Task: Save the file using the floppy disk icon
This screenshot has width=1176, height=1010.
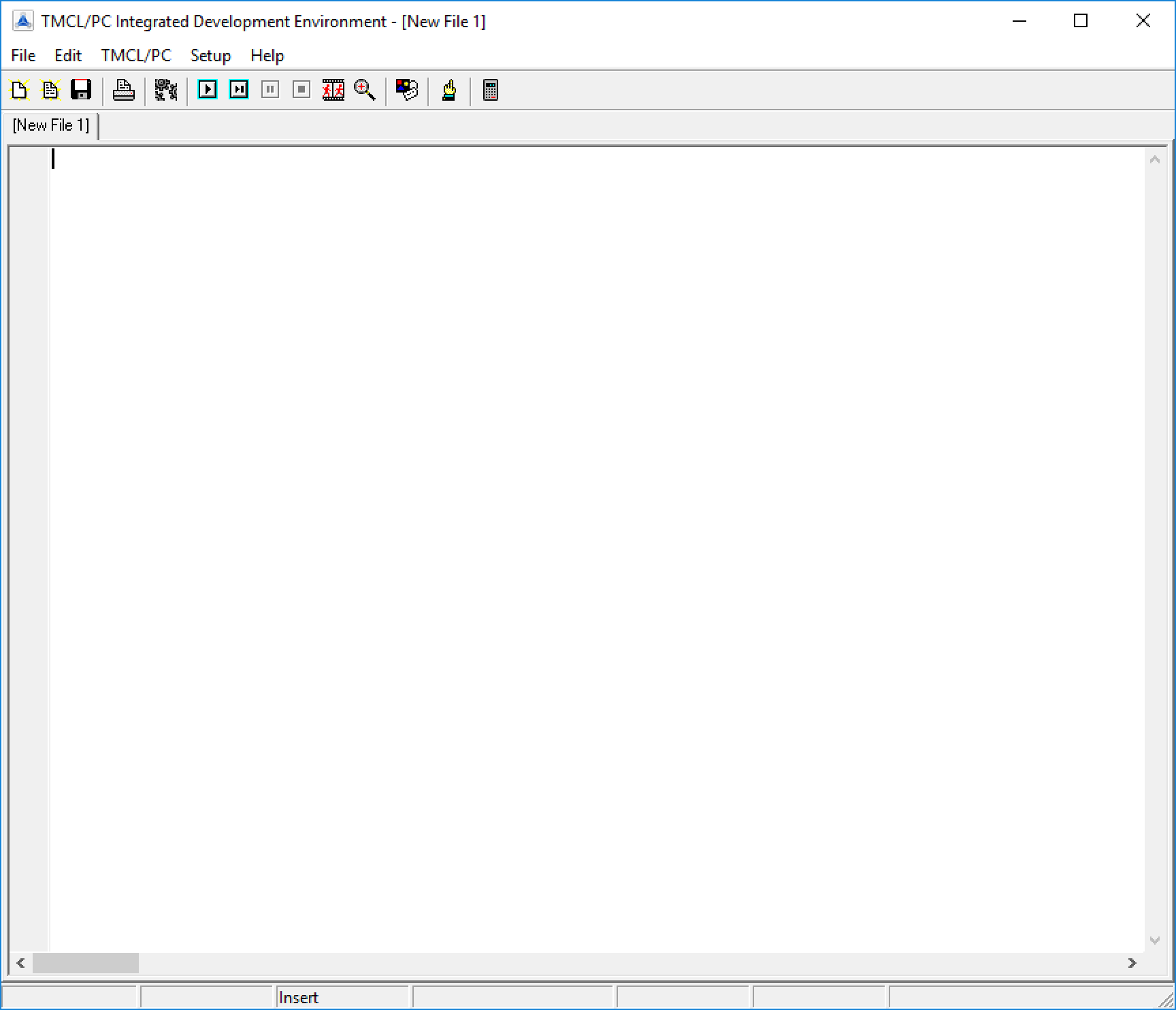Action: tap(81, 90)
